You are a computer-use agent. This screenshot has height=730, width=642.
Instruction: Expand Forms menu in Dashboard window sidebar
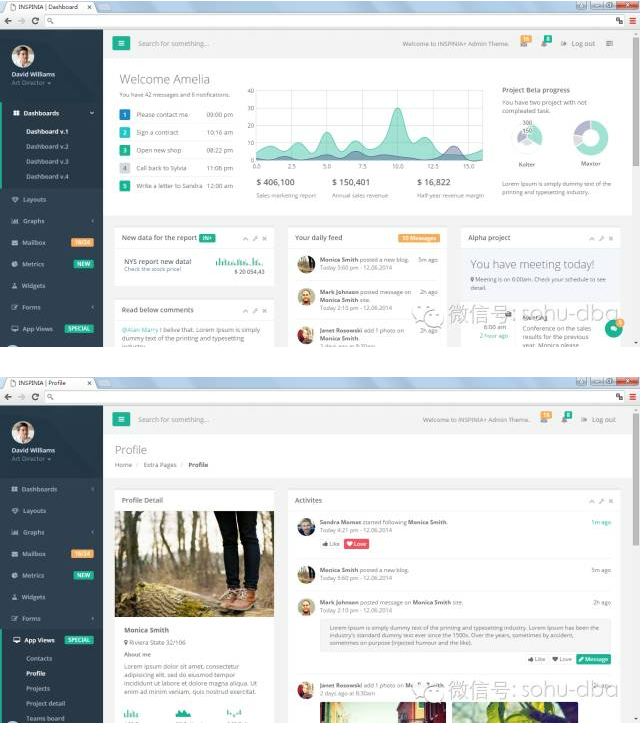[x=51, y=307]
